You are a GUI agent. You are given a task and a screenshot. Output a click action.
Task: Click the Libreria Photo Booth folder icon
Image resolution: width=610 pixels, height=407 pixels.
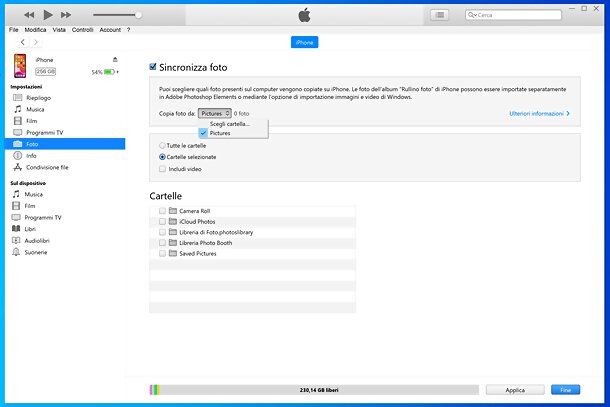173,243
